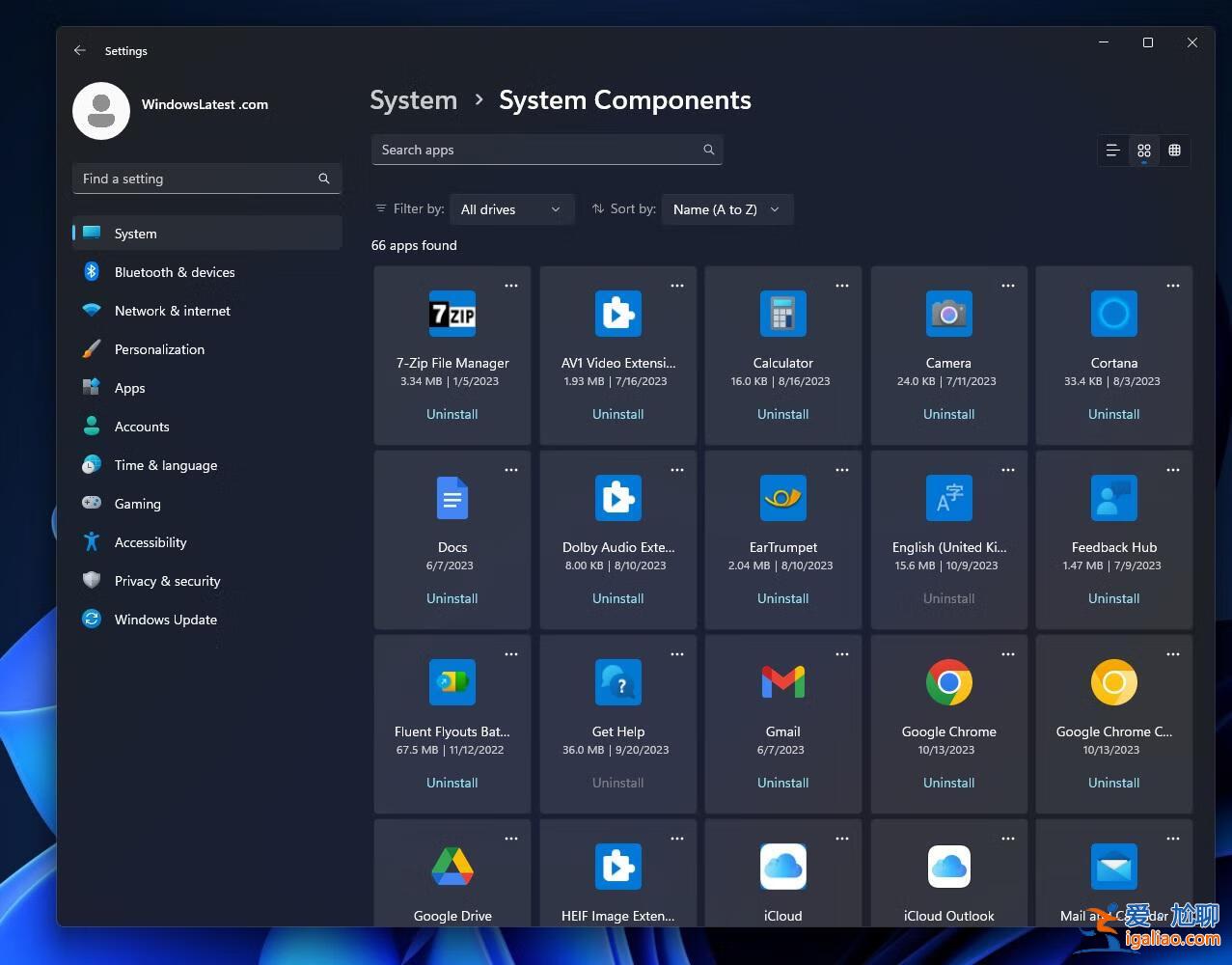Click the search magnifier in Search apps
1232x965 pixels.
pos(709,150)
